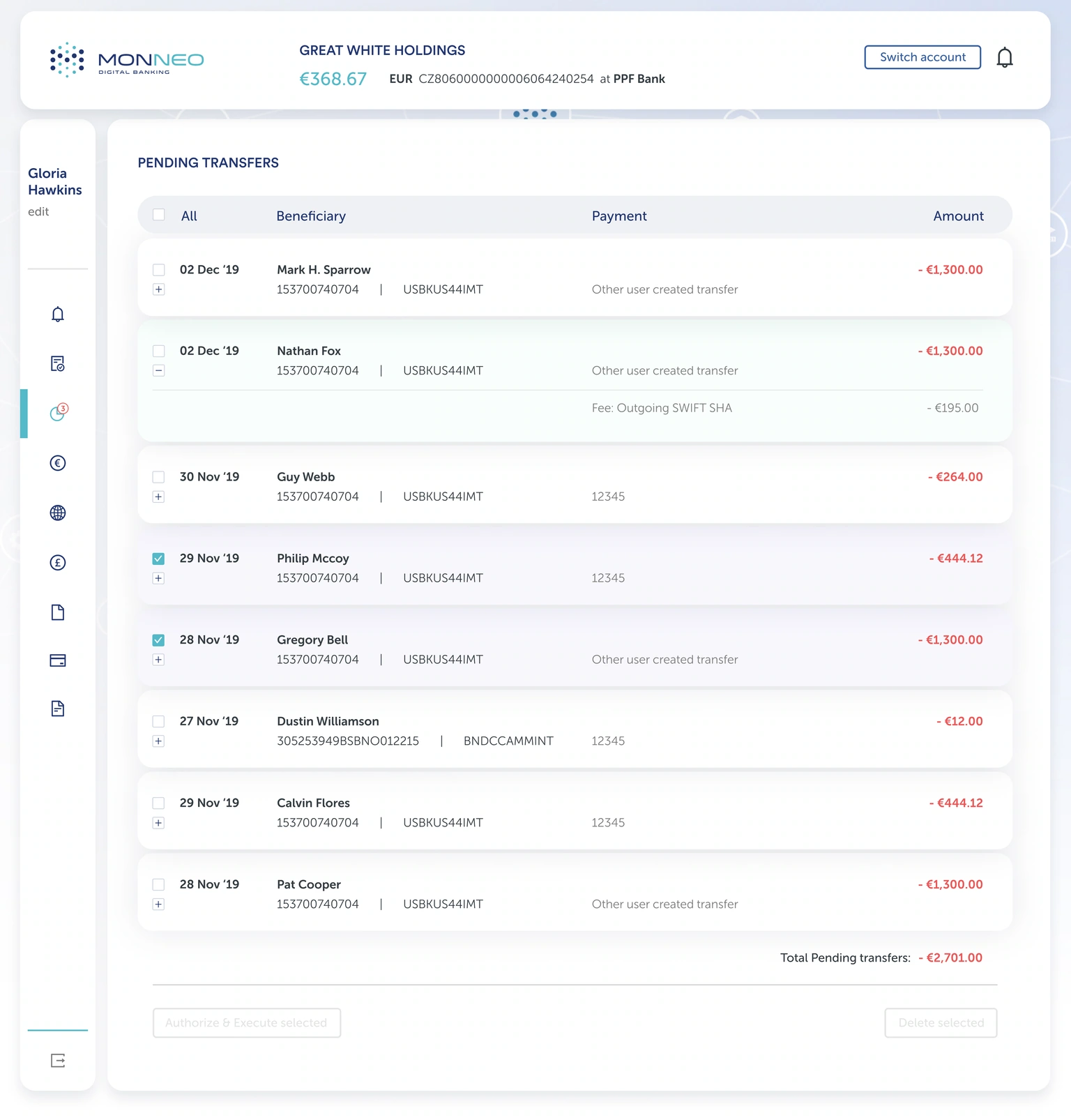Image resolution: width=1071 pixels, height=1120 pixels.
Task: Click the edit link under Gloria Hawkins
Action: click(38, 211)
